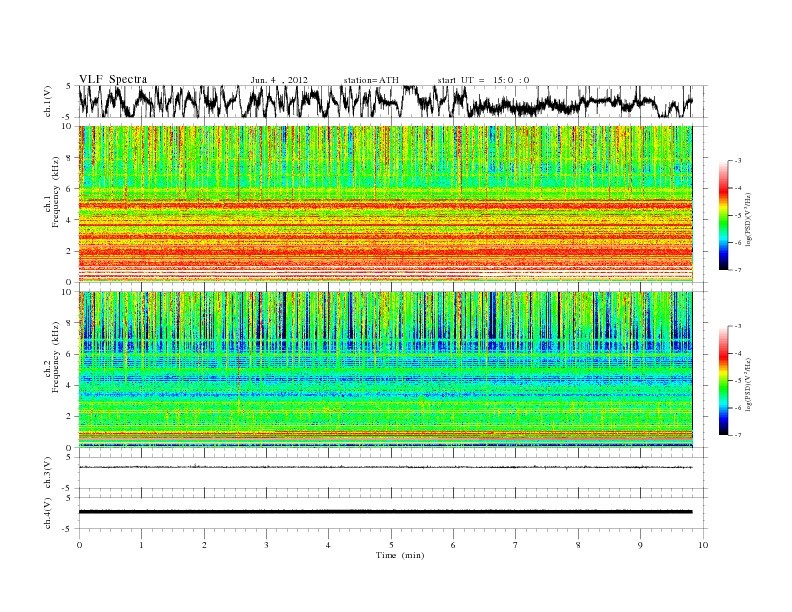Click the "ch.1 Frequency (kHz)" axis label
The height and width of the screenshot is (612, 792).
[53, 192]
